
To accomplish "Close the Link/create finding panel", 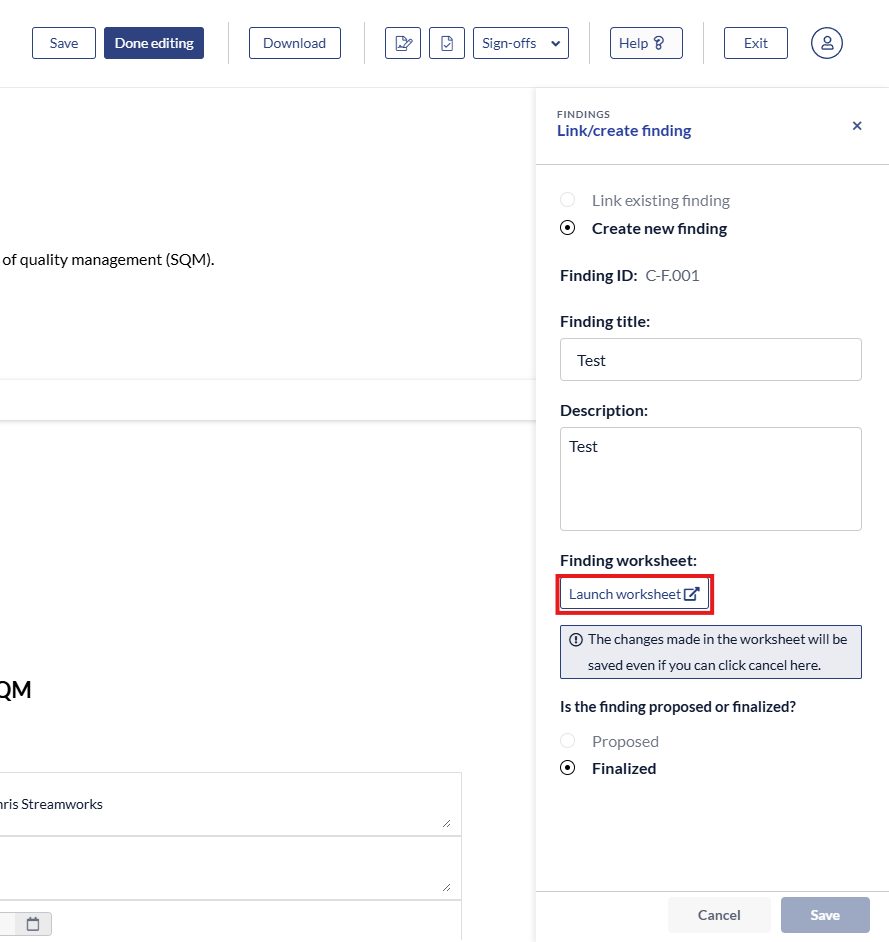I will 857,126.
